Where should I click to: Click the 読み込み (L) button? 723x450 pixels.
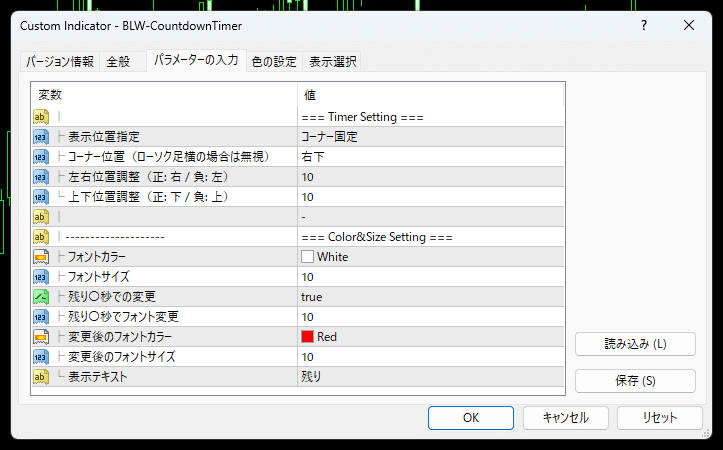(x=635, y=344)
